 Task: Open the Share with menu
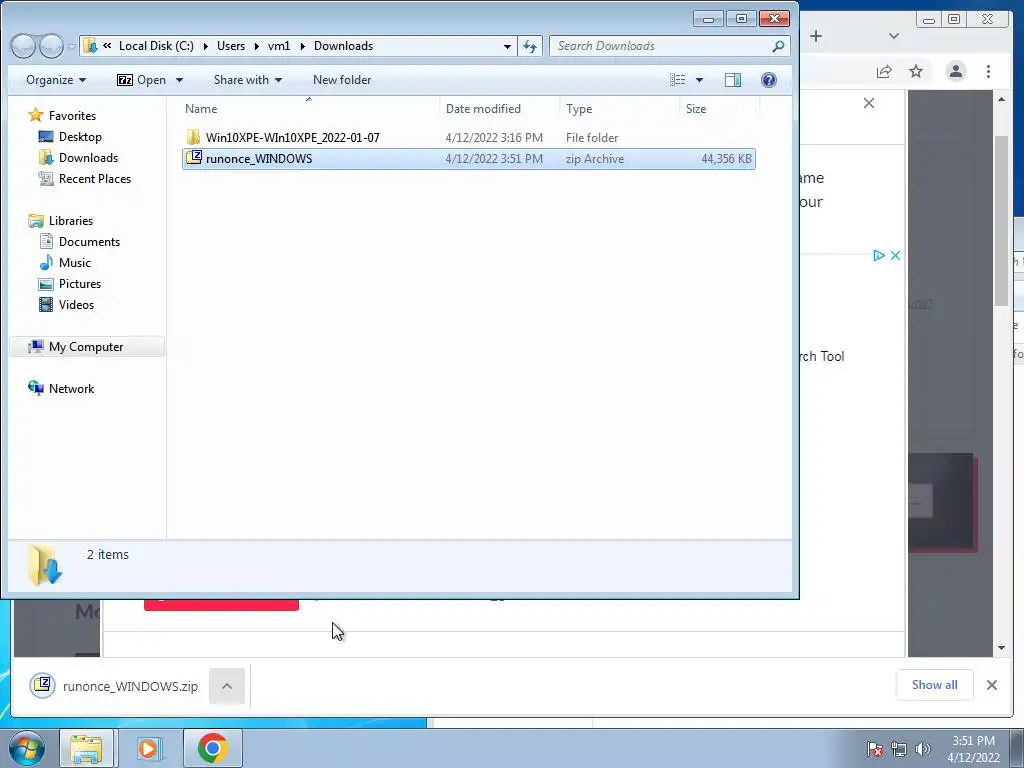click(248, 80)
